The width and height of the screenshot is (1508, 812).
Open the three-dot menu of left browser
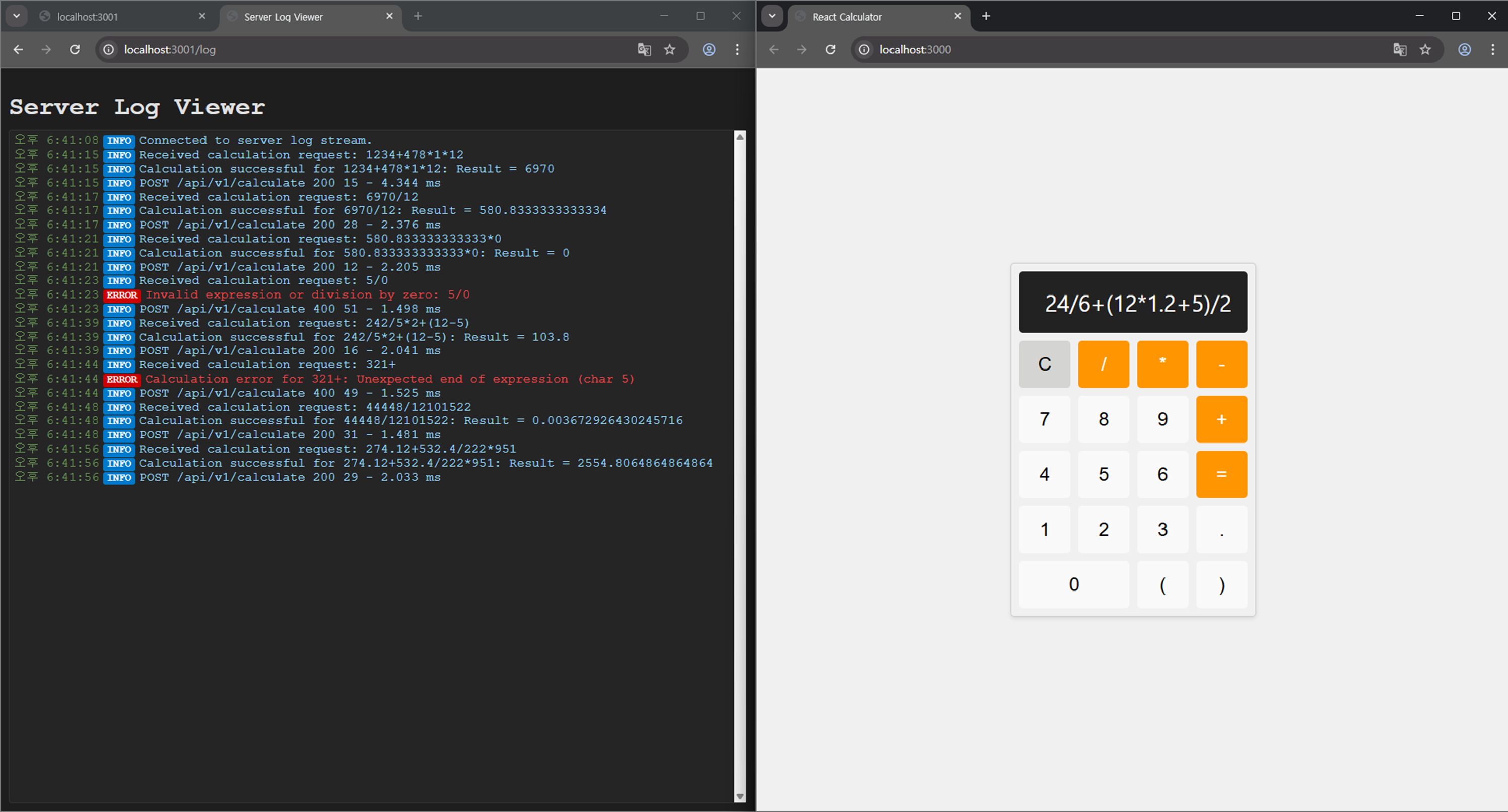click(737, 50)
